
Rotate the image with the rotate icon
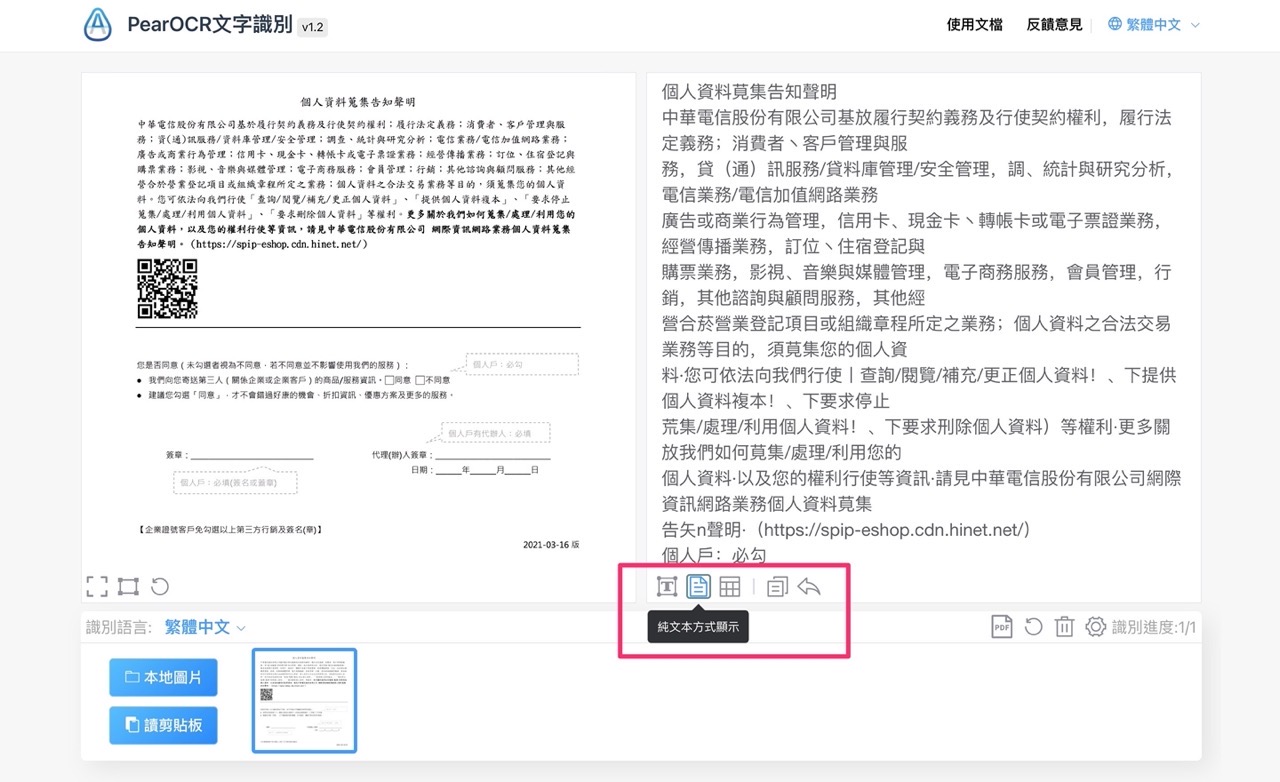point(159,587)
